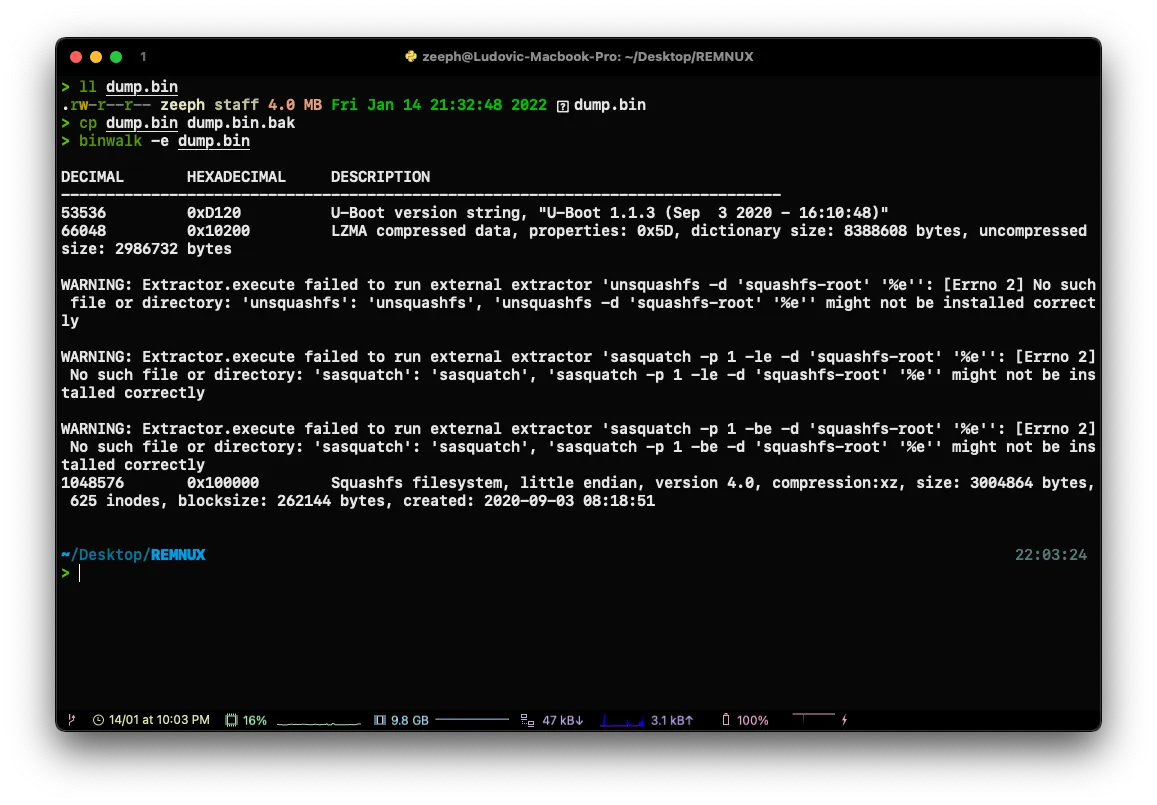
Task: Click the git branch icon in status bar
Action: [71, 720]
